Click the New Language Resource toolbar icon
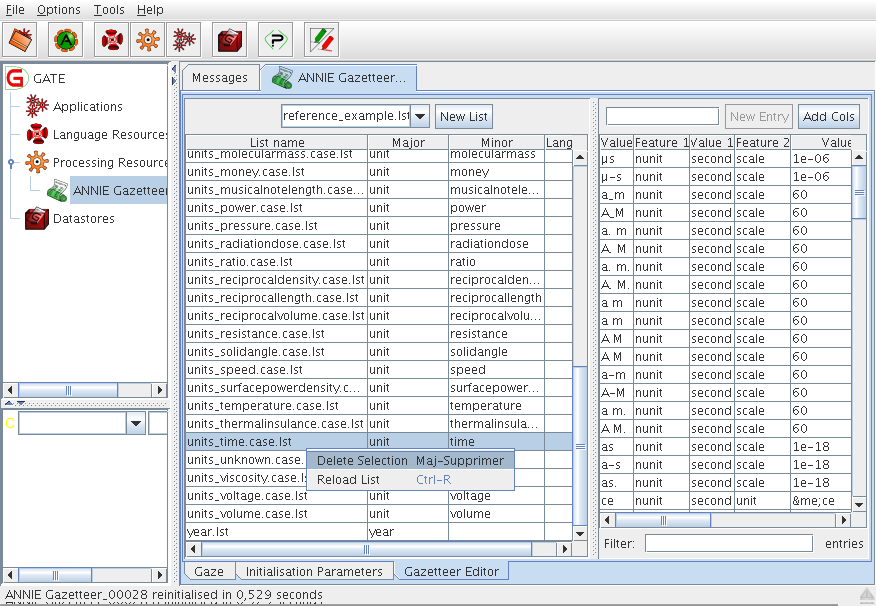The width and height of the screenshot is (876, 606). tap(111, 40)
